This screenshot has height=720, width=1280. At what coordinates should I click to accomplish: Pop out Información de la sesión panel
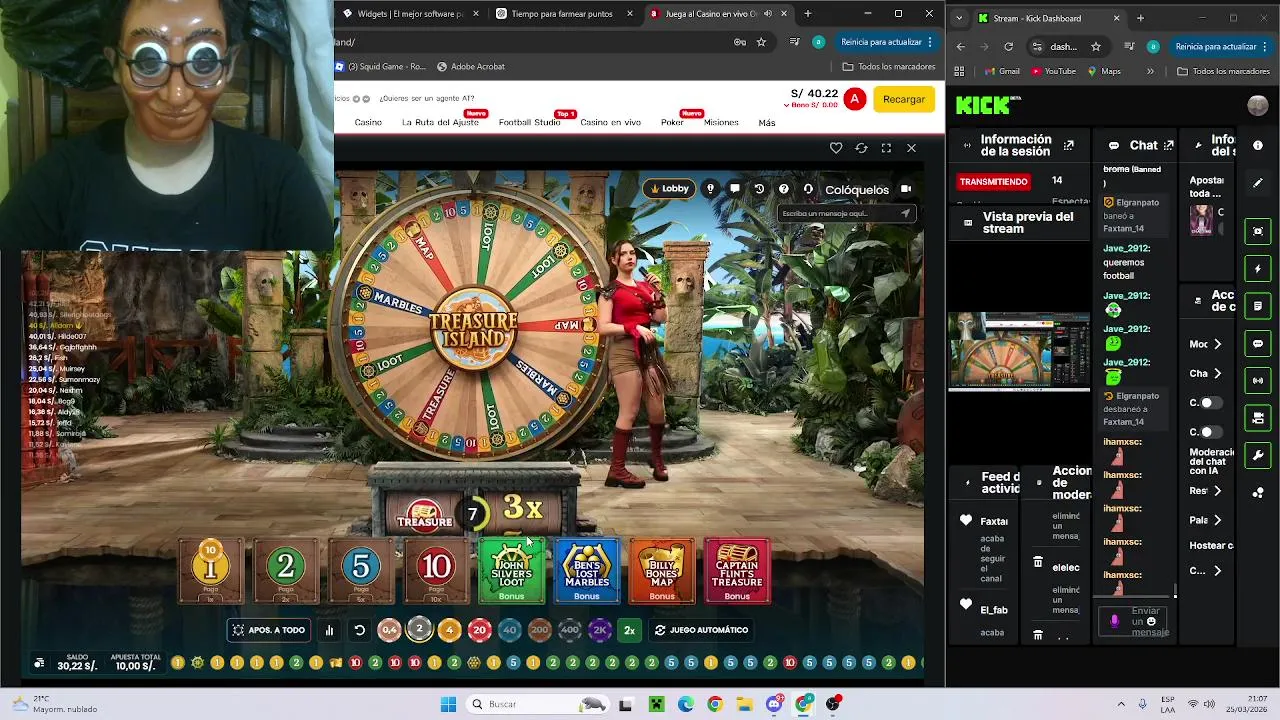1069,146
